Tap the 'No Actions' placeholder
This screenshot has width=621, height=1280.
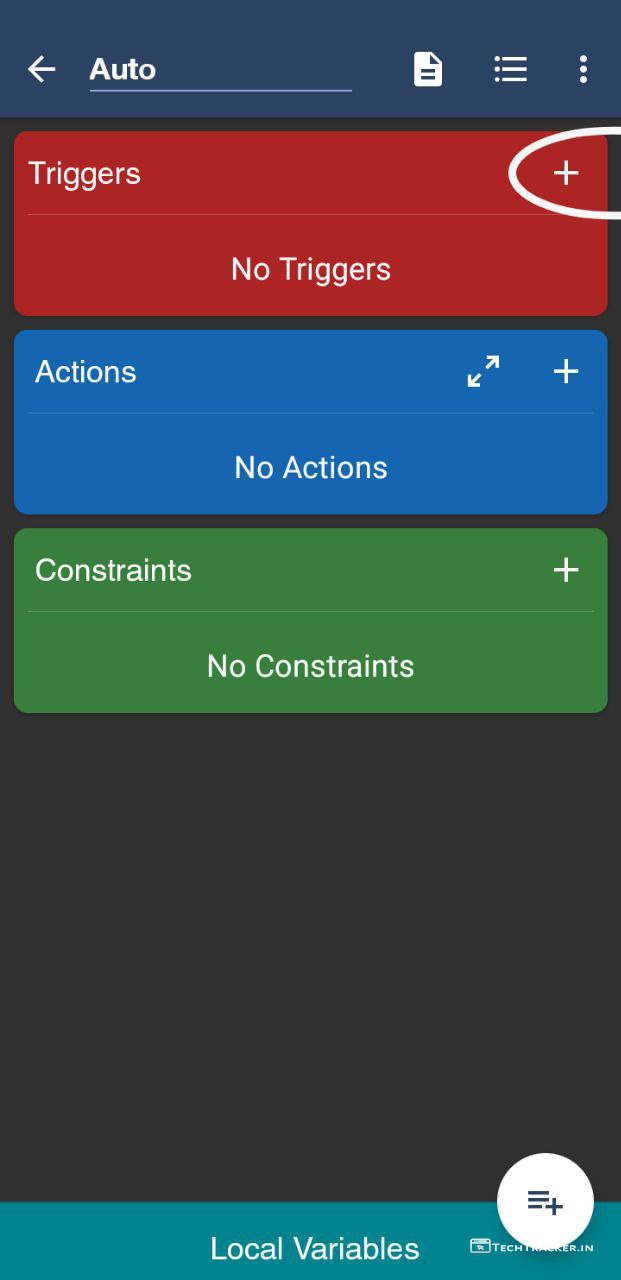pos(311,467)
